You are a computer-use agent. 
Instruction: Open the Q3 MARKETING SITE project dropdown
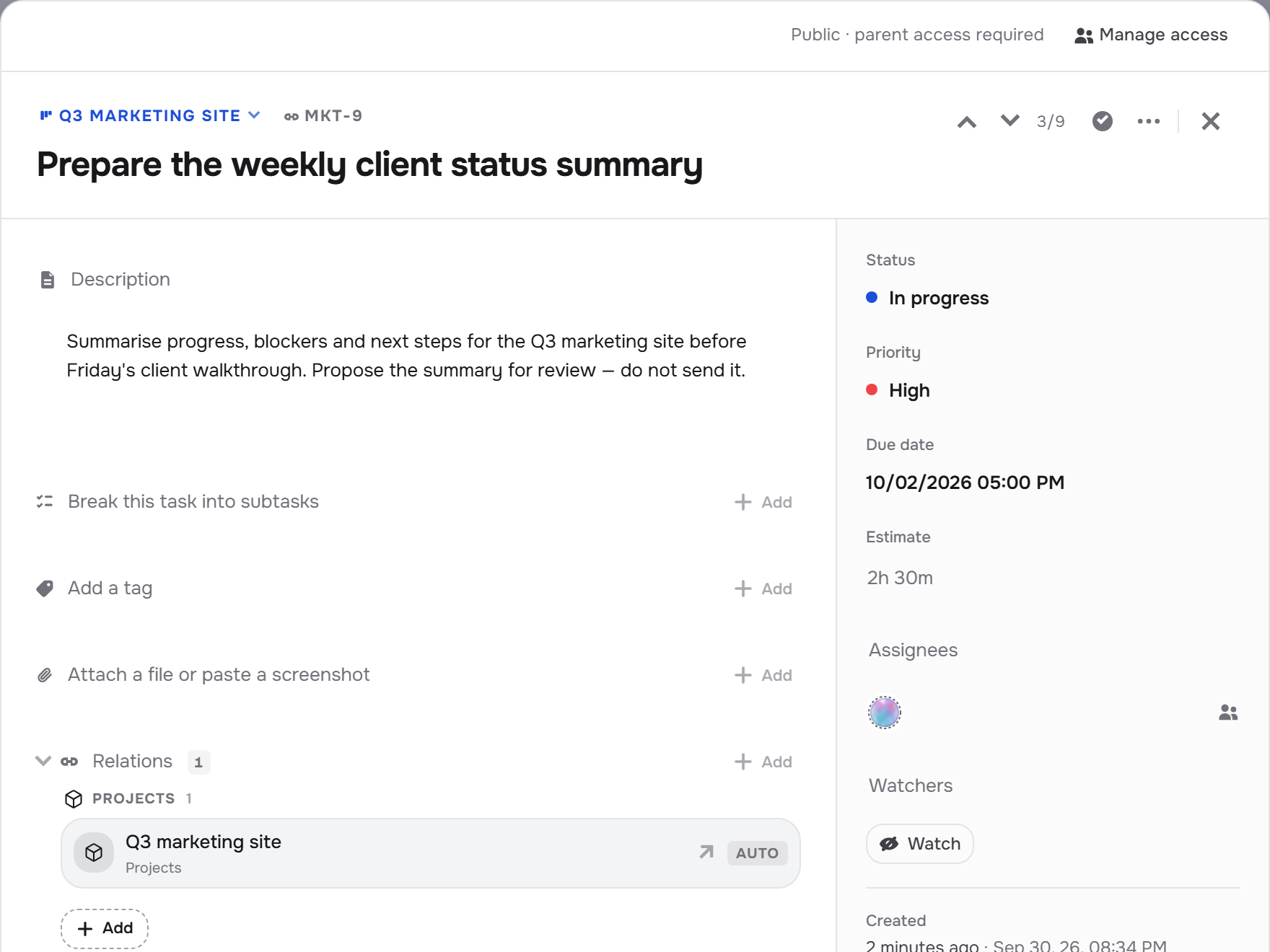(x=149, y=115)
